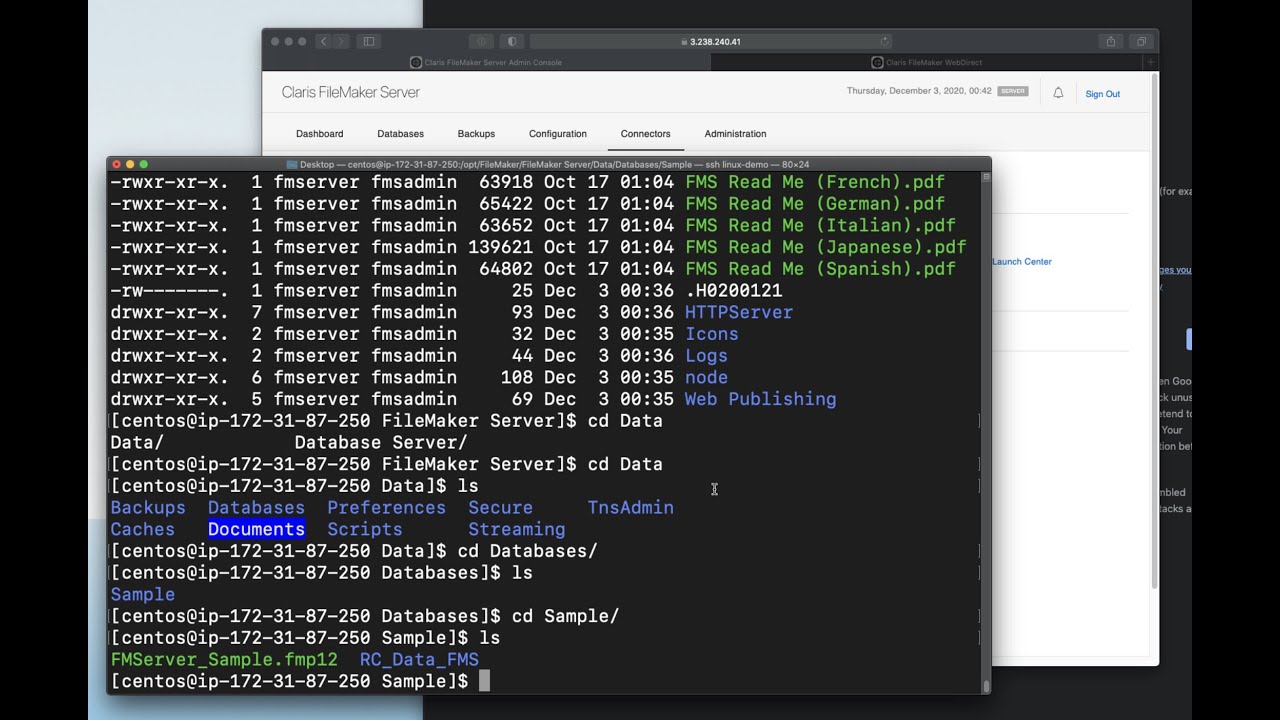Screen dimensions: 1280x720
Task: Show all tabs overview in Safari
Action: pyautogui.click(x=1141, y=41)
